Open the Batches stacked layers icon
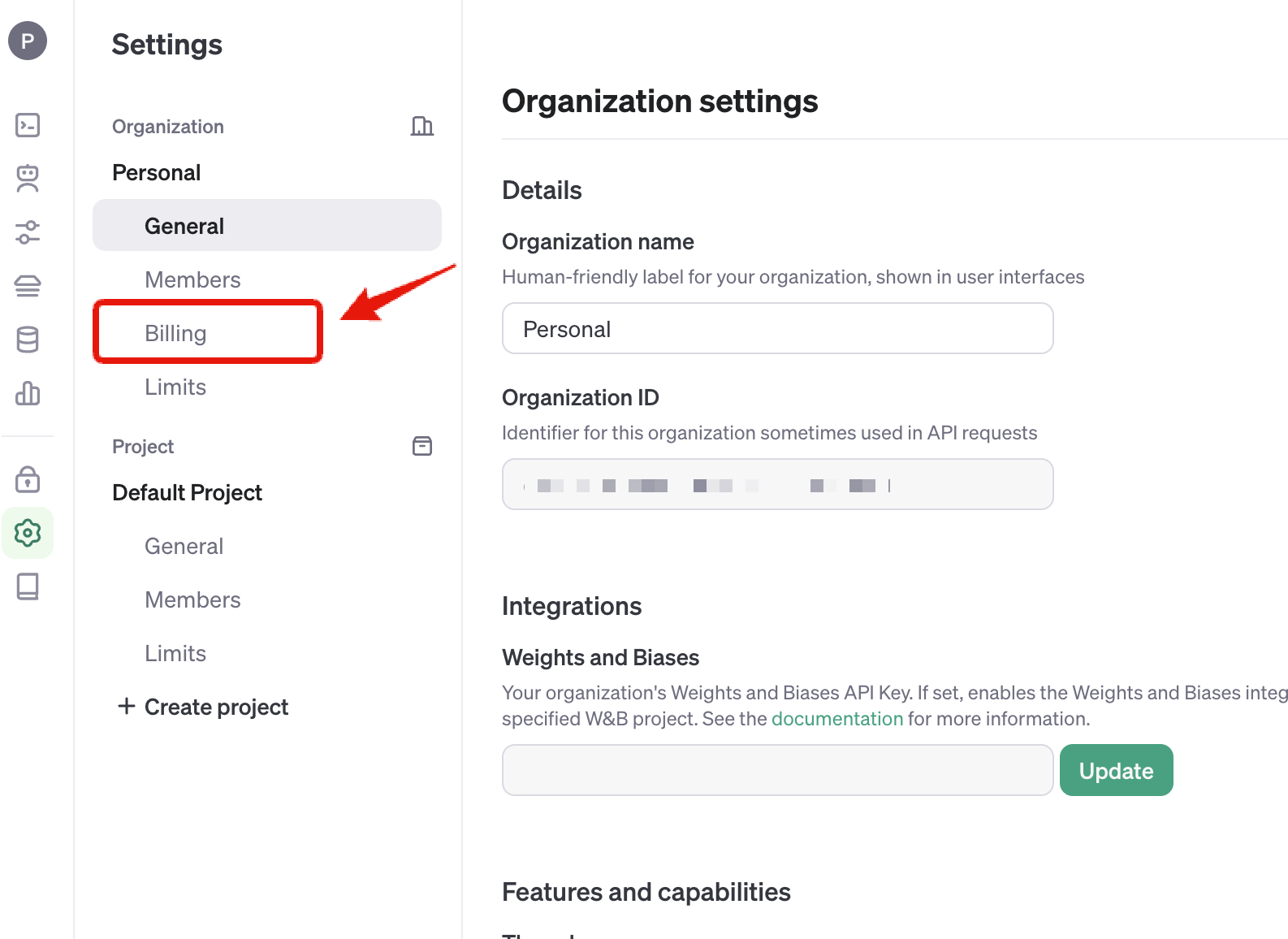The image size is (1288, 939). [28, 286]
